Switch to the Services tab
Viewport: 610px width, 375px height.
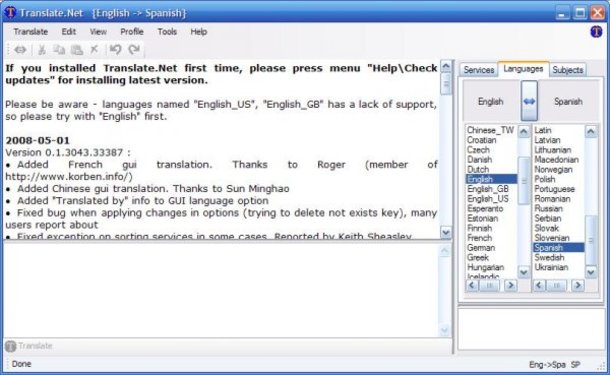479,70
